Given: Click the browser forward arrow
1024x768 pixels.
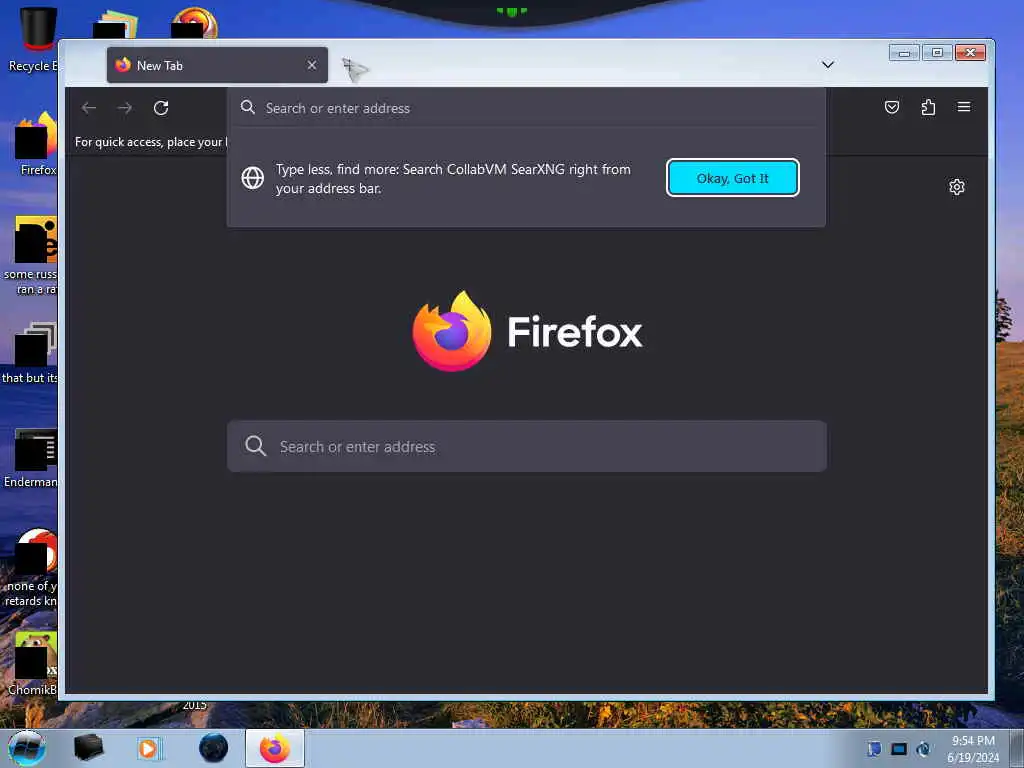Looking at the screenshot, I should click(125, 108).
